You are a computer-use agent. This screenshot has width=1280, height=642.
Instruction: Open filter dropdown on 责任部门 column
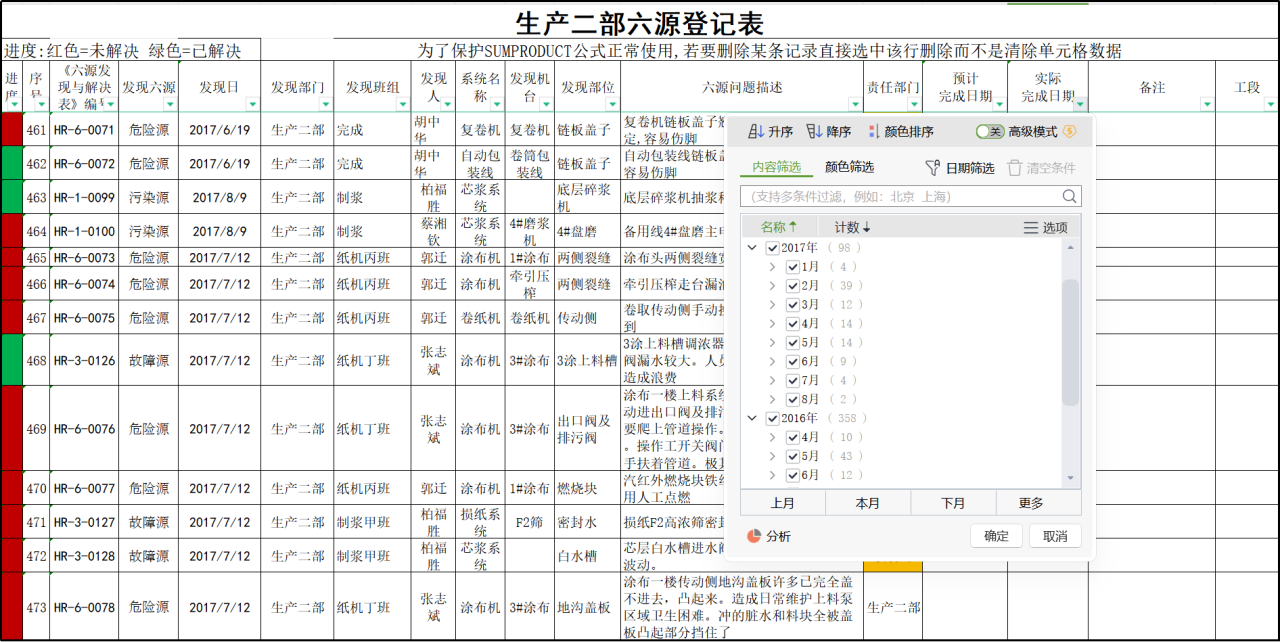tap(914, 103)
